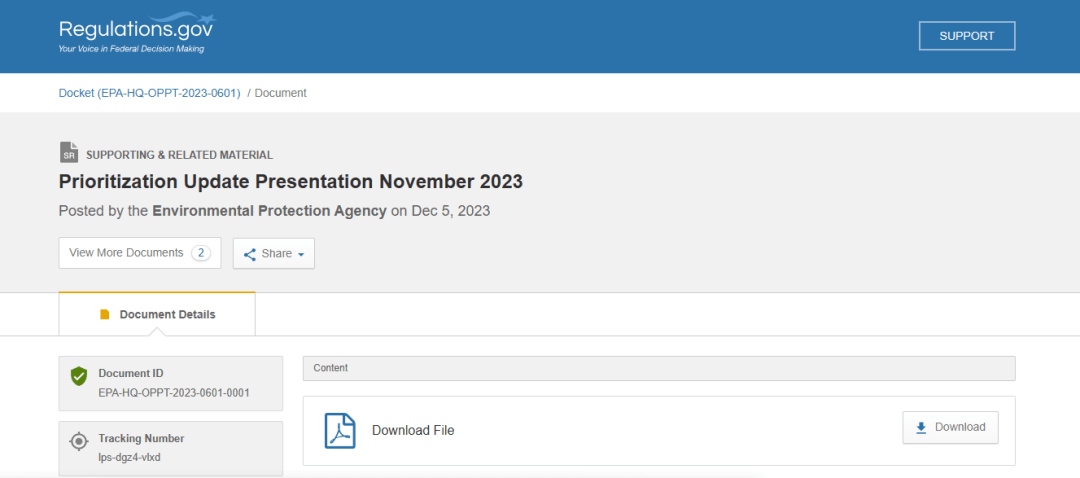Switch to the Document Details tab
This screenshot has height=478, width=1080.
click(x=157, y=314)
